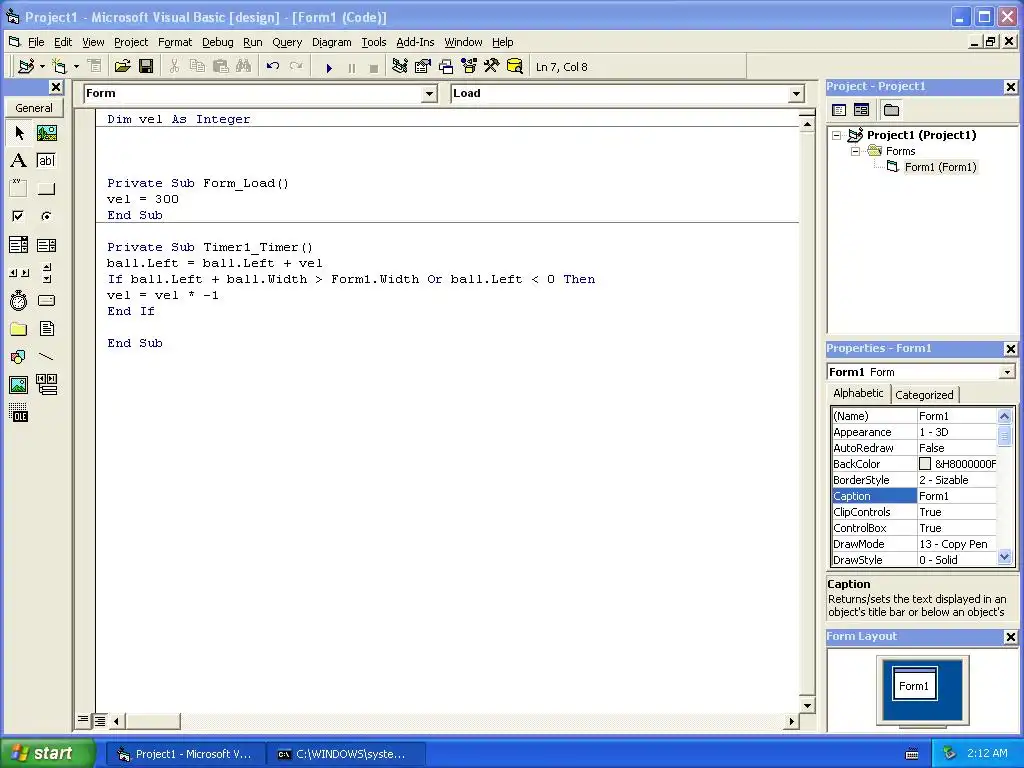Click the End (stop) toolbar button
Viewport: 1024px width, 768px height.
click(x=374, y=67)
